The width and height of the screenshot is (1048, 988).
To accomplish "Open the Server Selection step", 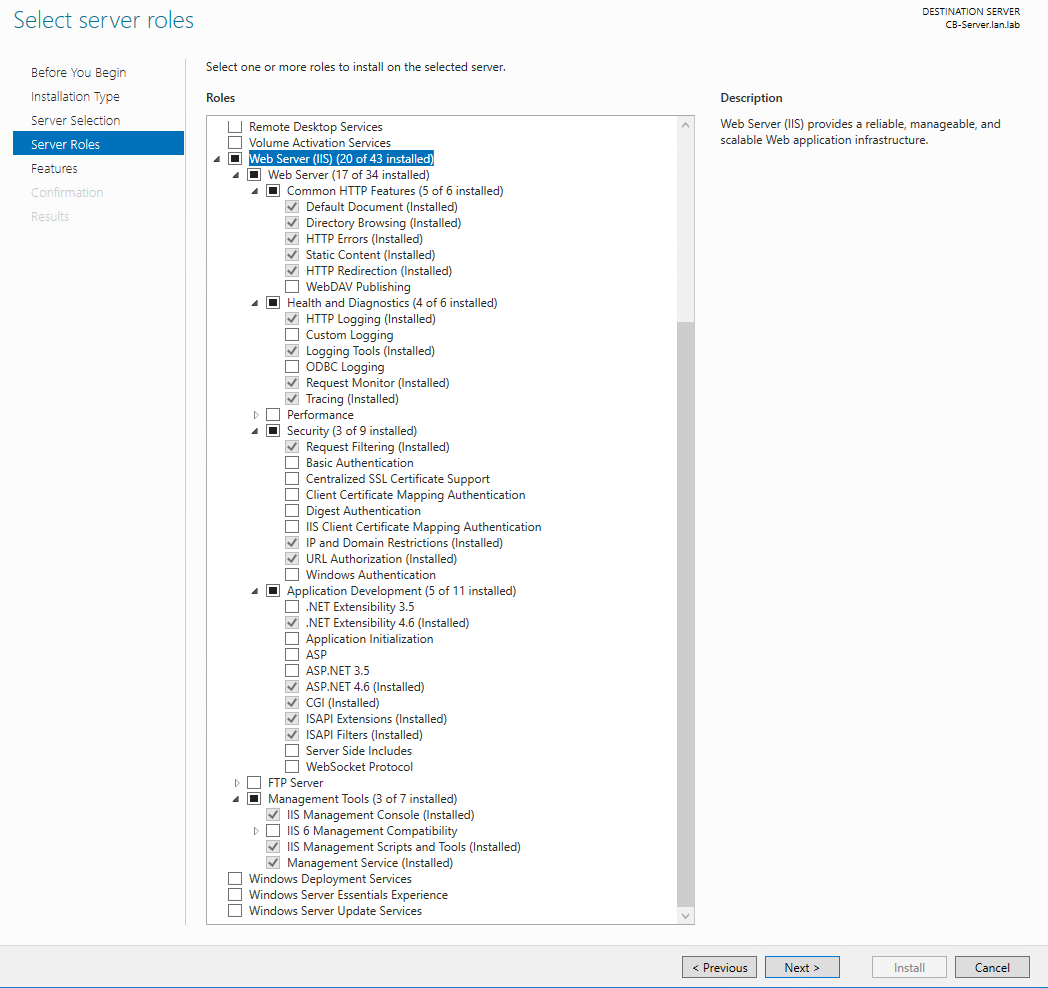I will coord(76,120).
